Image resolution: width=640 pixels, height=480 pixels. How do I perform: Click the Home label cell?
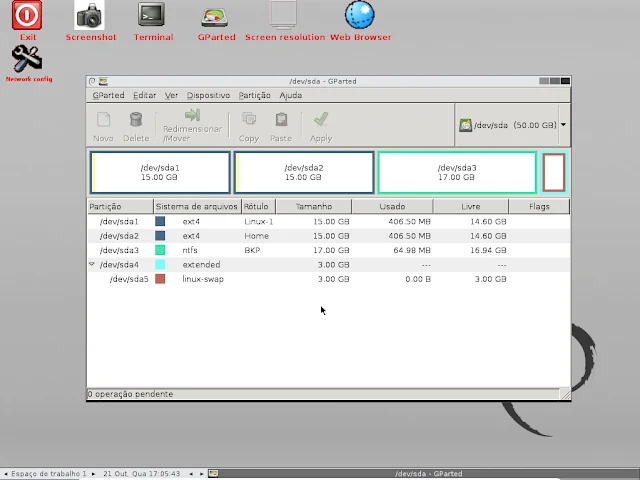tap(256, 236)
